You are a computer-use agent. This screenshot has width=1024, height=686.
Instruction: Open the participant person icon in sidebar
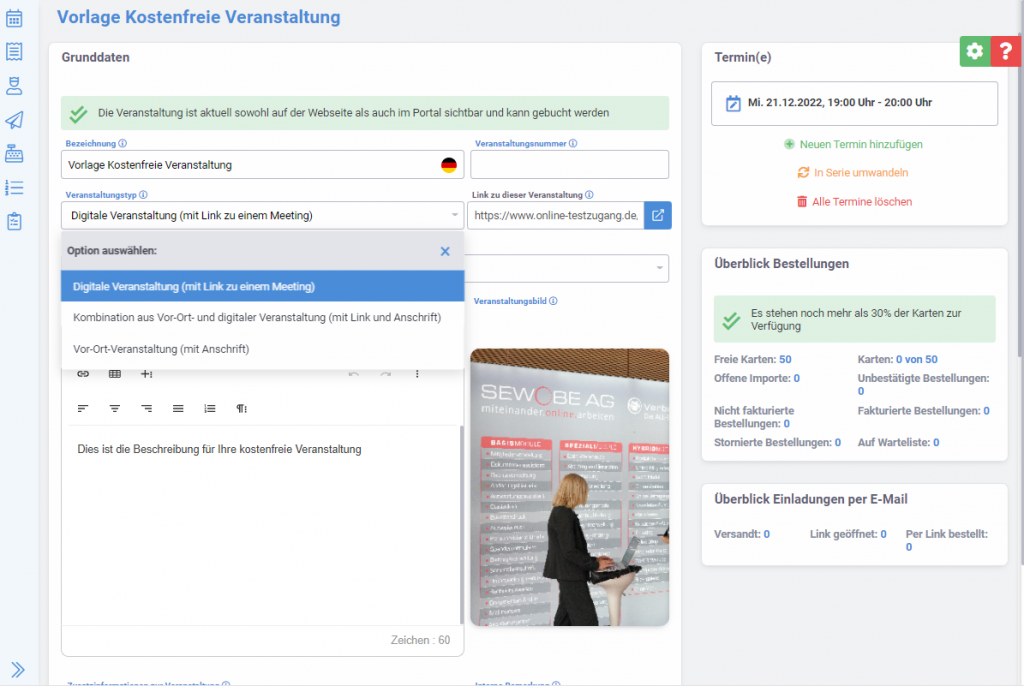point(14,86)
